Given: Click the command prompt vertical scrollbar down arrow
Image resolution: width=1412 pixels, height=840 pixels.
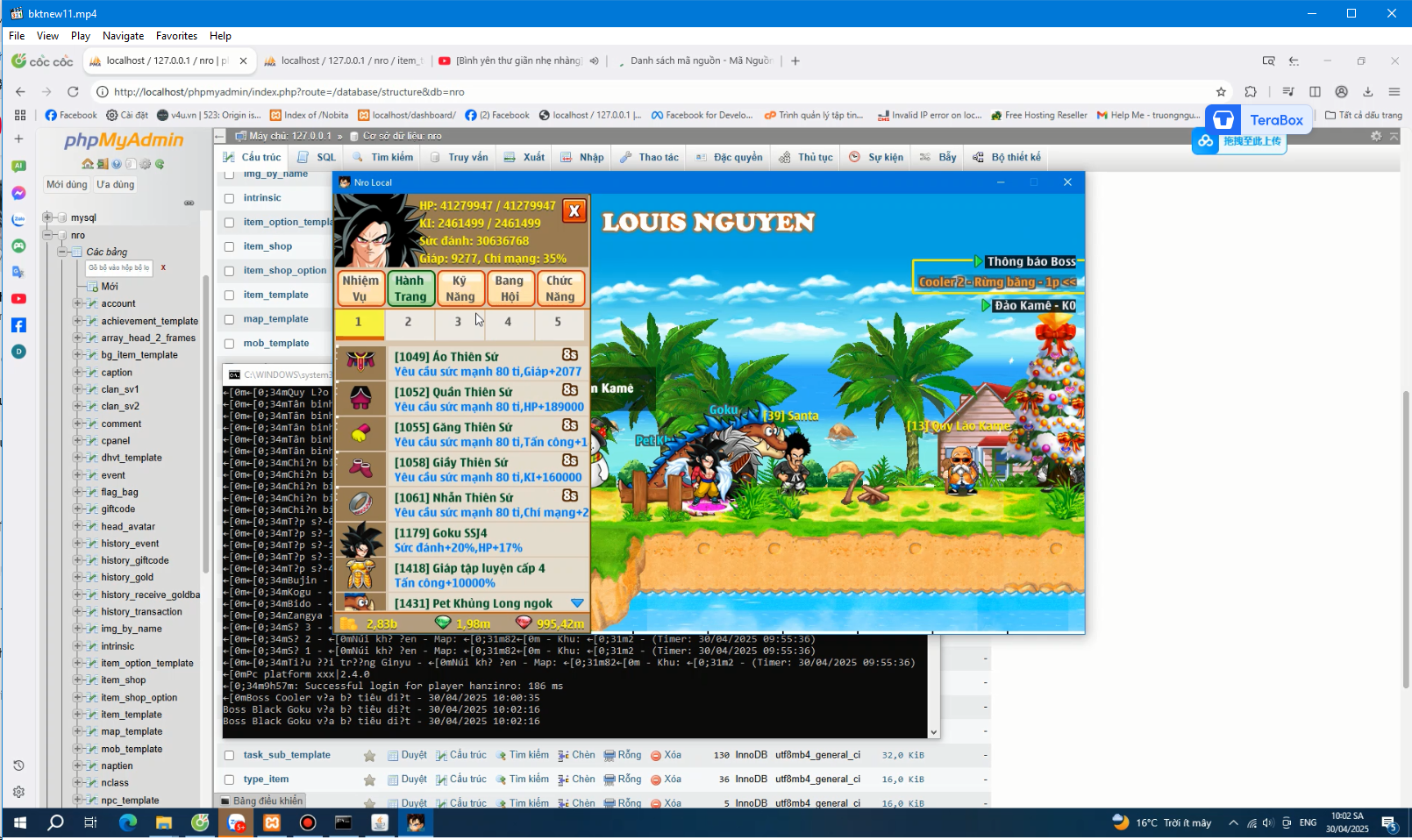Looking at the screenshot, I should (933, 732).
